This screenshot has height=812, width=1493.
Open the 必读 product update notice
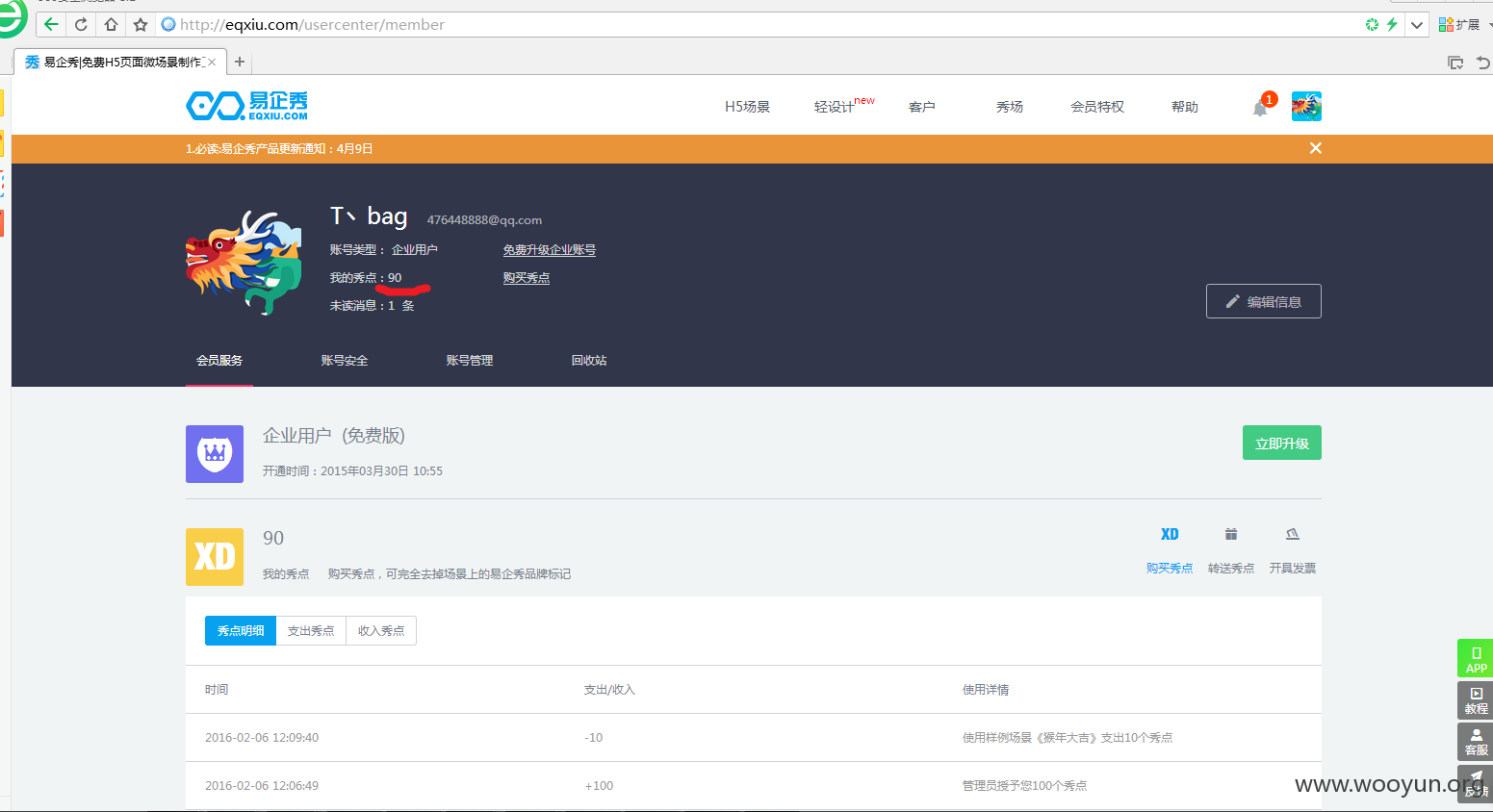point(279,149)
